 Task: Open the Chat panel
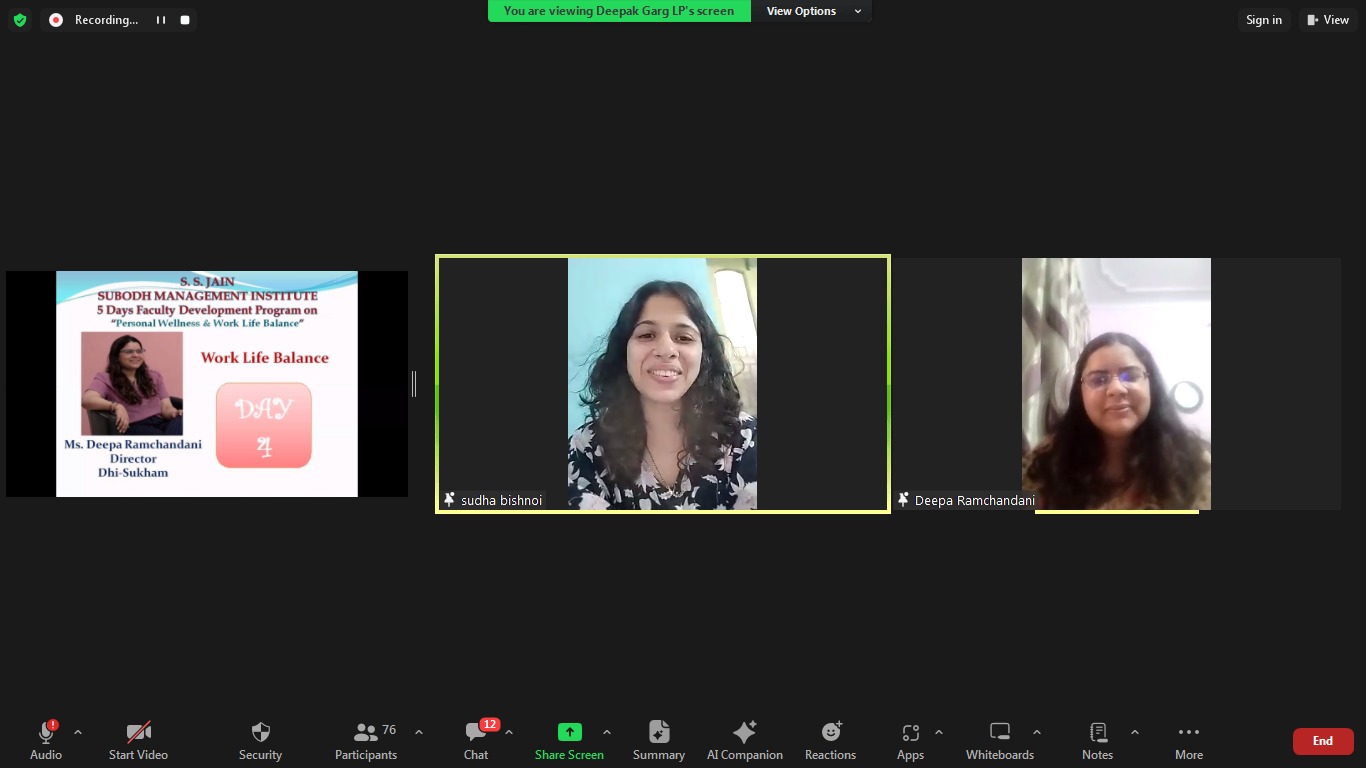(476, 741)
